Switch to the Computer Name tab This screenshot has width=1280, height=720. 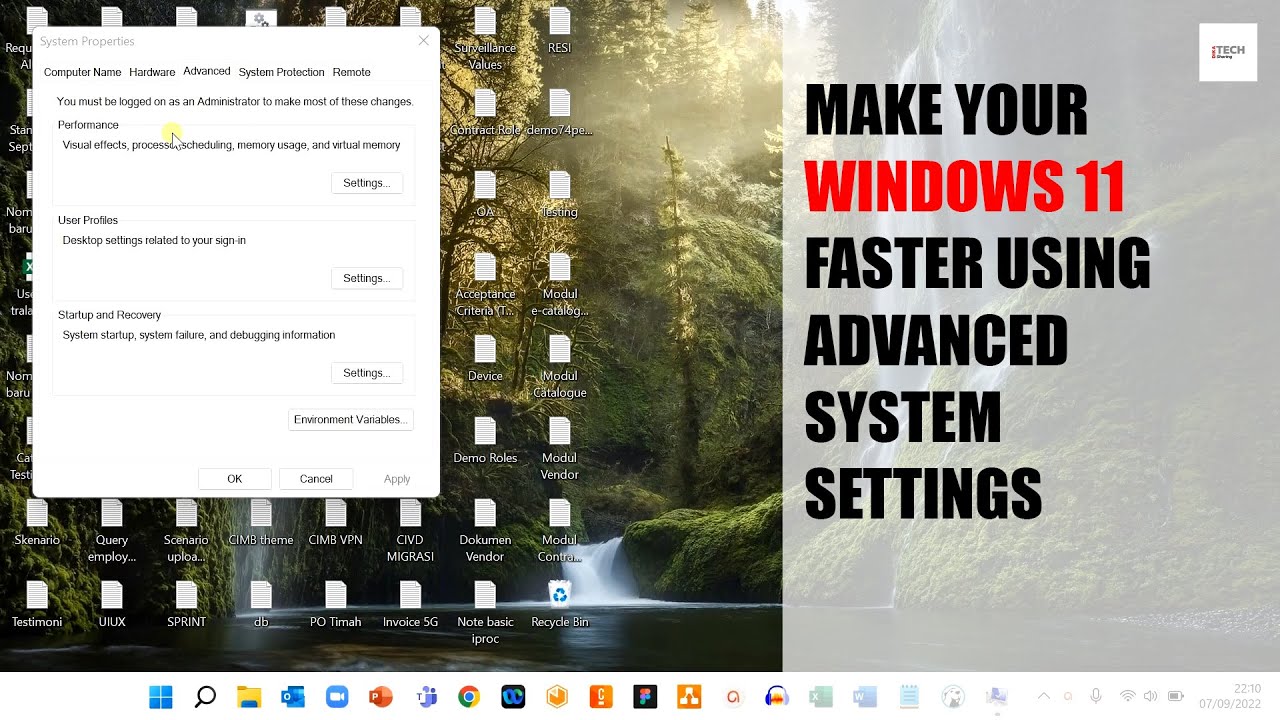82,72
